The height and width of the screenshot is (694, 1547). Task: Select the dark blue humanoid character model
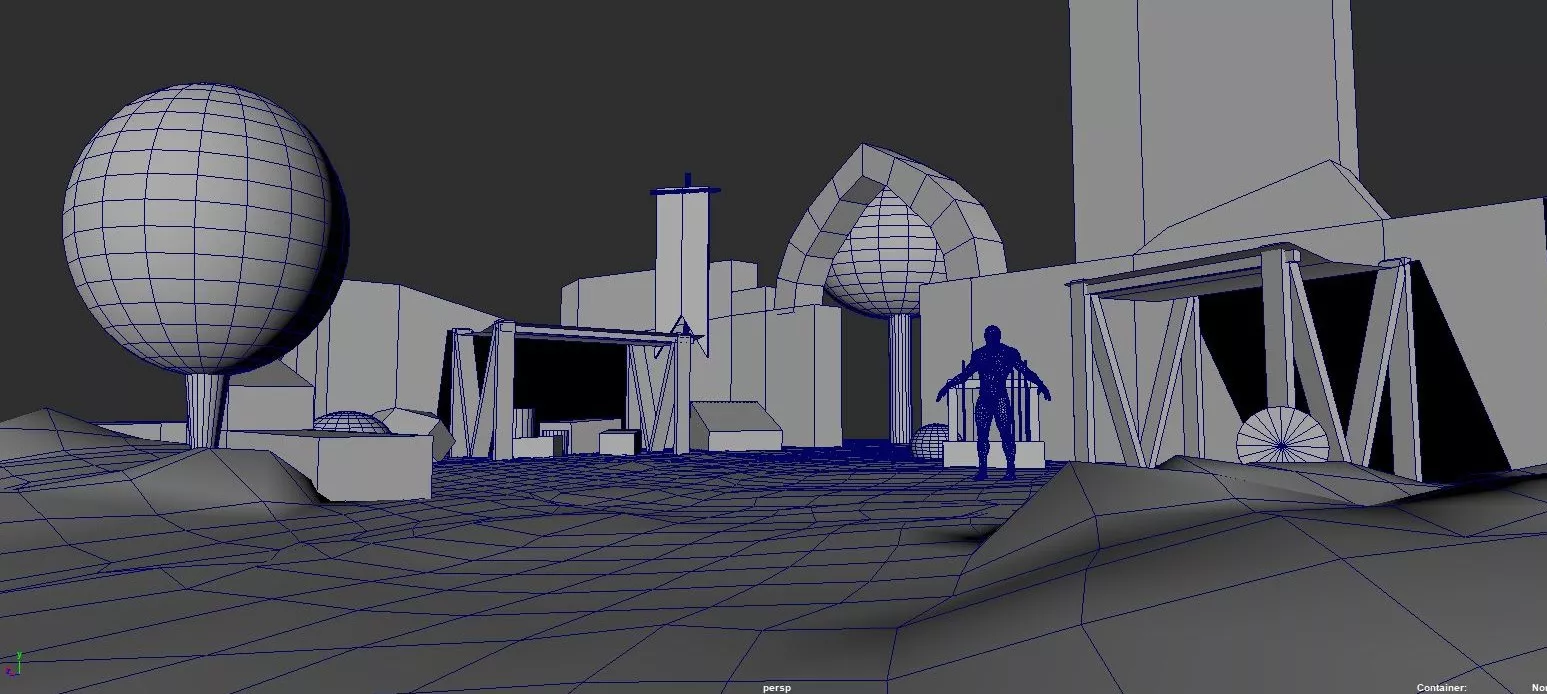[993, 398]
